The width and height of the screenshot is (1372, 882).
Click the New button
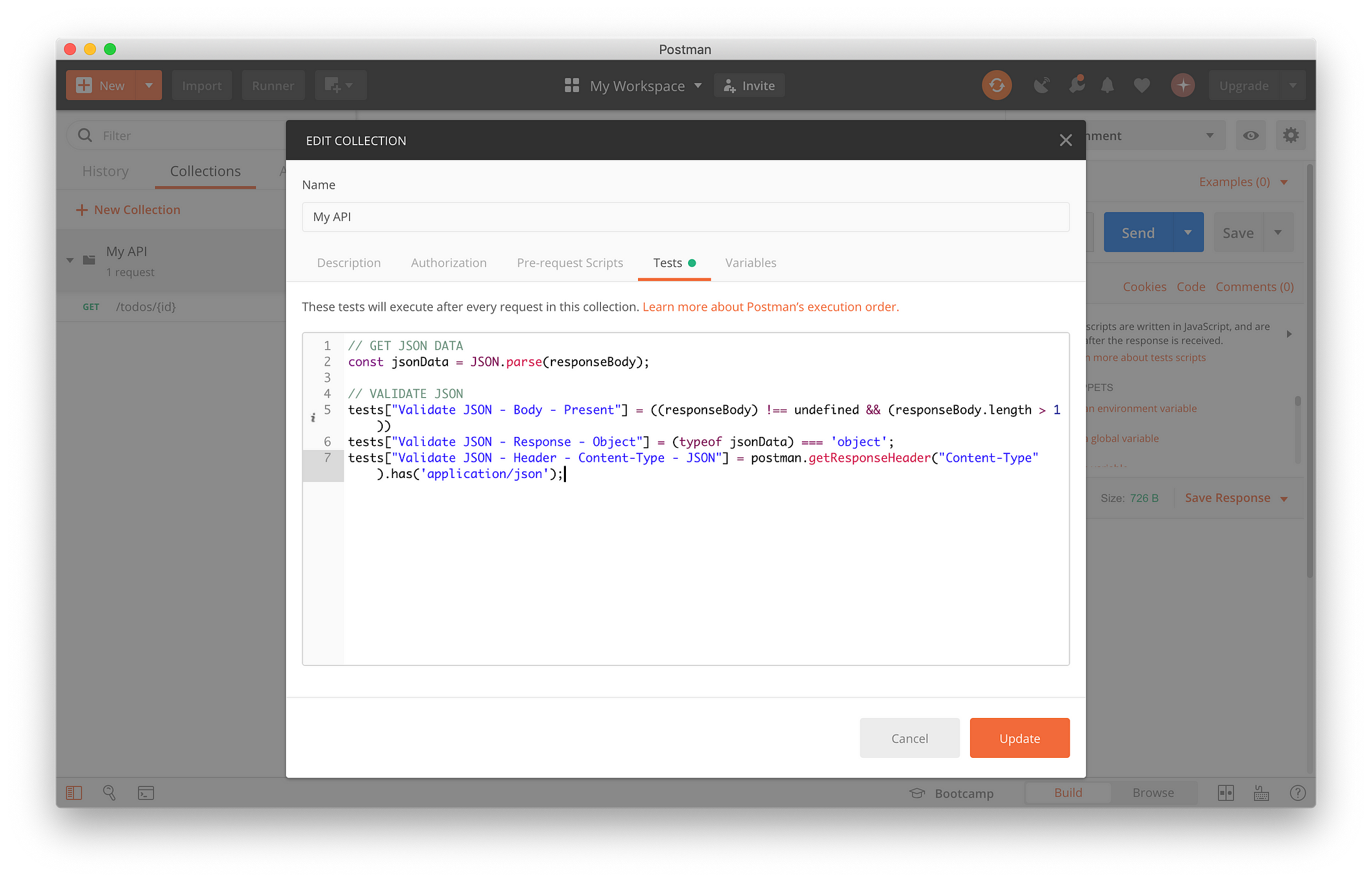[x=102, y=86]
